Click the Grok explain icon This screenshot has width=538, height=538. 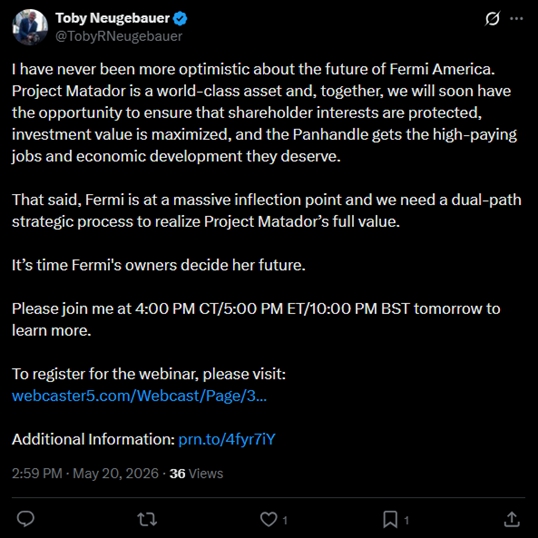pyautogui.click(x=492, y=19)
